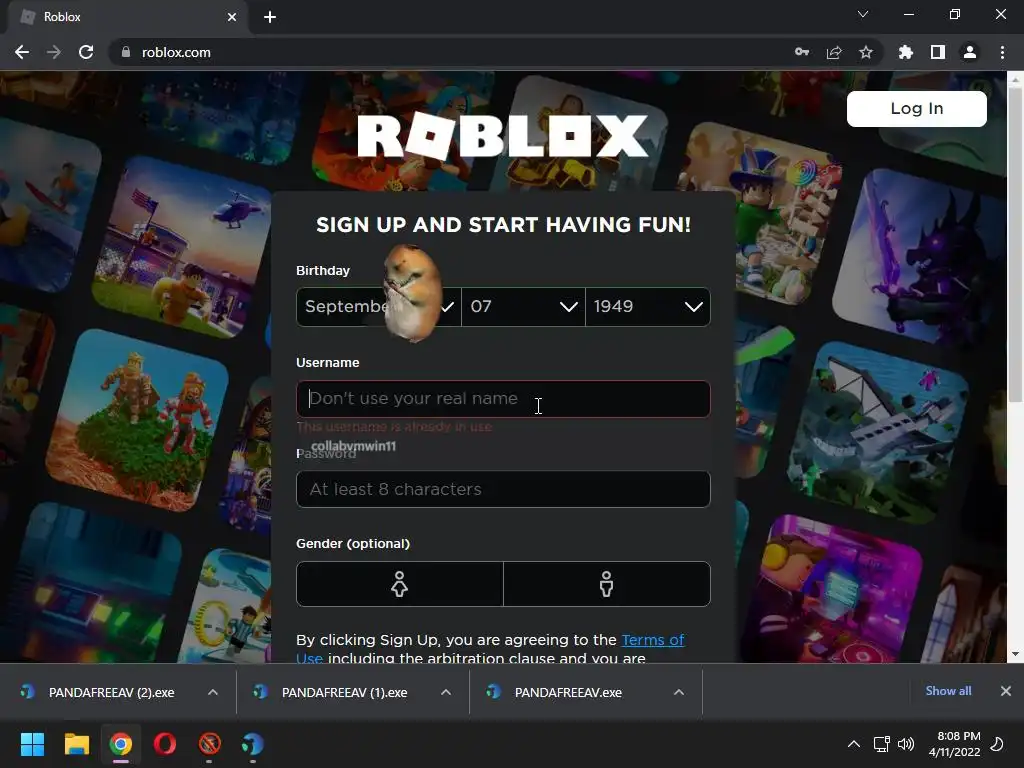Image resolution: width=1024 pixels, height=768 pixels.
Task: Open the Chrome profile avatar icon
Action: (x=970, y=52)
